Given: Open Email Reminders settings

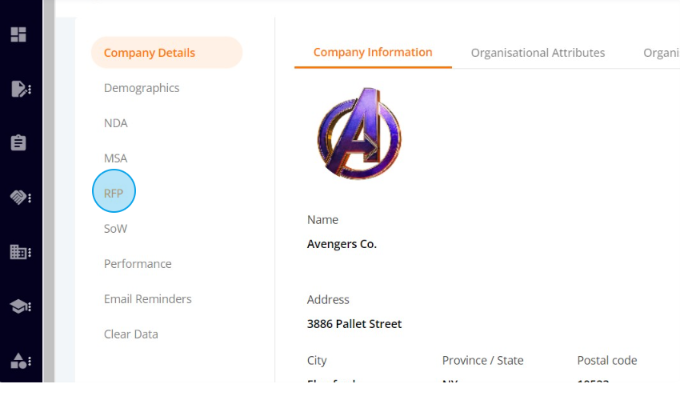Looking at the screenshot, I should [147, 299].
